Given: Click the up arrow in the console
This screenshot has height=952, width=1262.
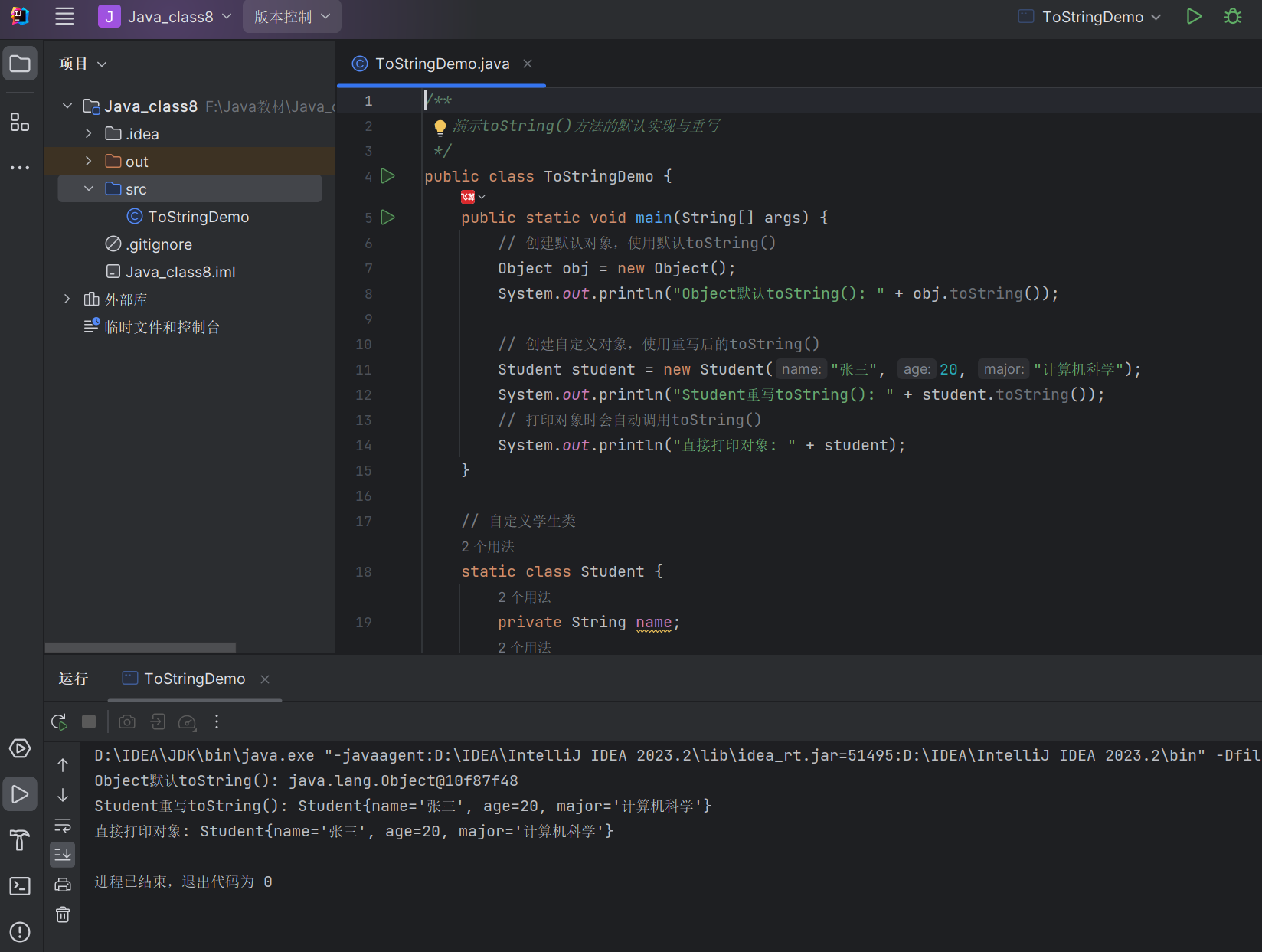Looking at the screenshot, I should click(x=63, y=764).
